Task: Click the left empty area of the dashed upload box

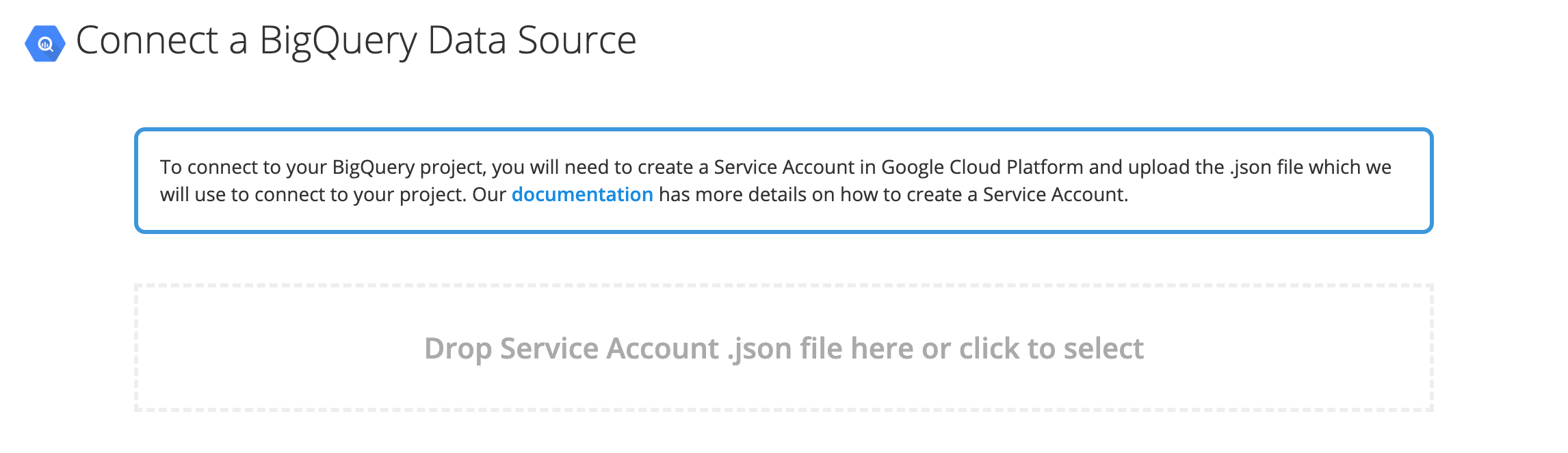Action: click(274, 349)
